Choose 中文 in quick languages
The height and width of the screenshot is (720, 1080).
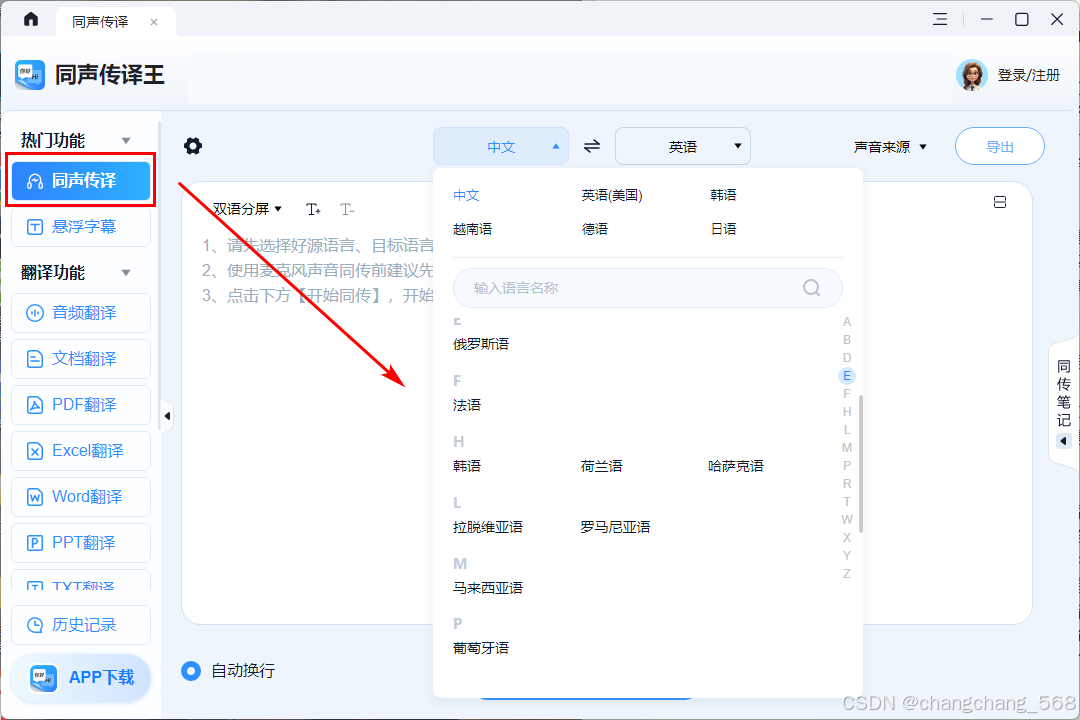click(466, 195)
